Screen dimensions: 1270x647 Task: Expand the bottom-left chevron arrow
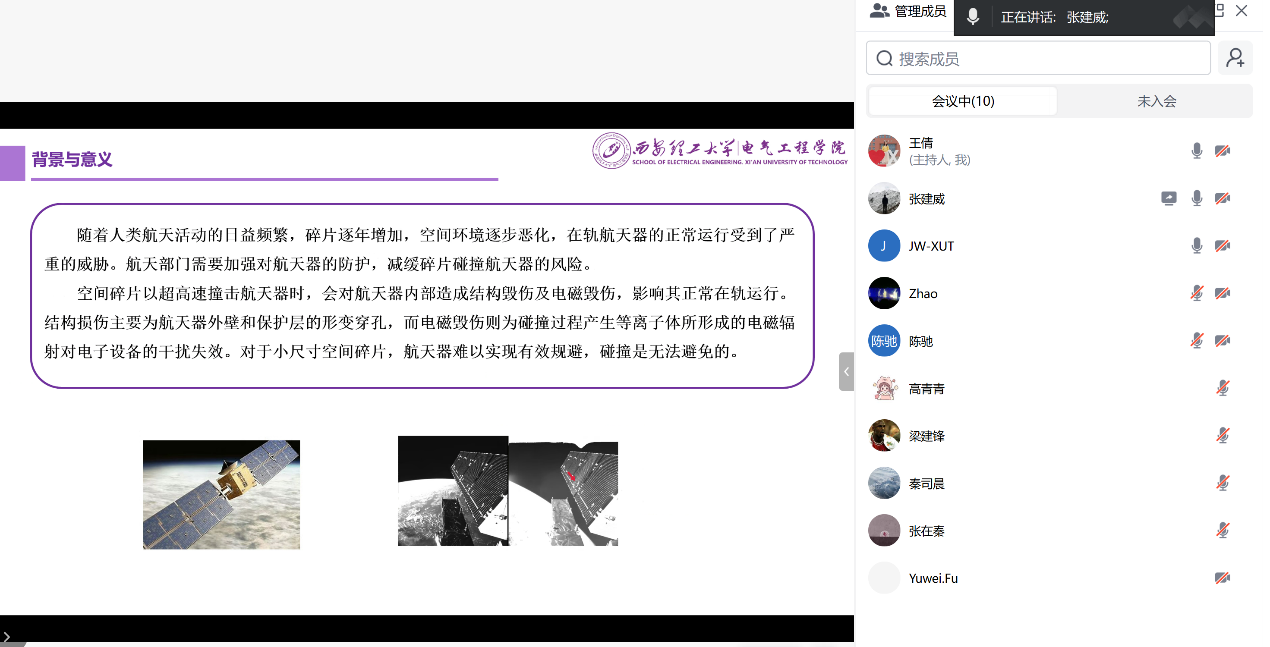point(7,637)
